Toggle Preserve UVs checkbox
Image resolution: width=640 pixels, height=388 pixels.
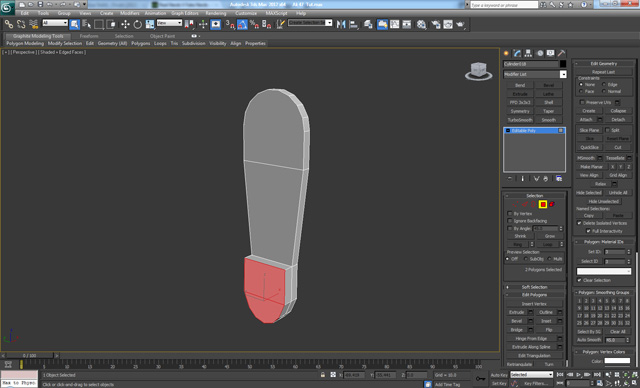click(582, 102)
